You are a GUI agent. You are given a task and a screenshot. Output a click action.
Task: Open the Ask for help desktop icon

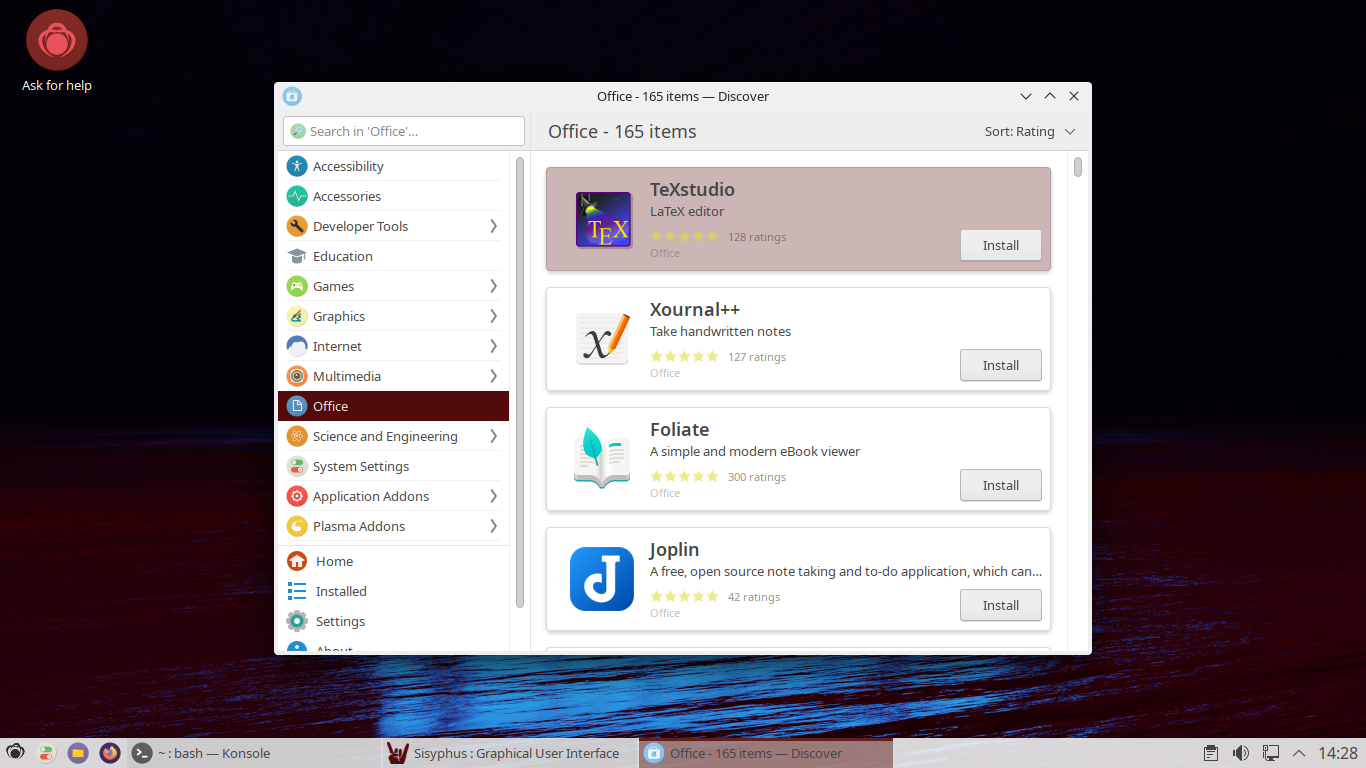[x=57, y=50]
